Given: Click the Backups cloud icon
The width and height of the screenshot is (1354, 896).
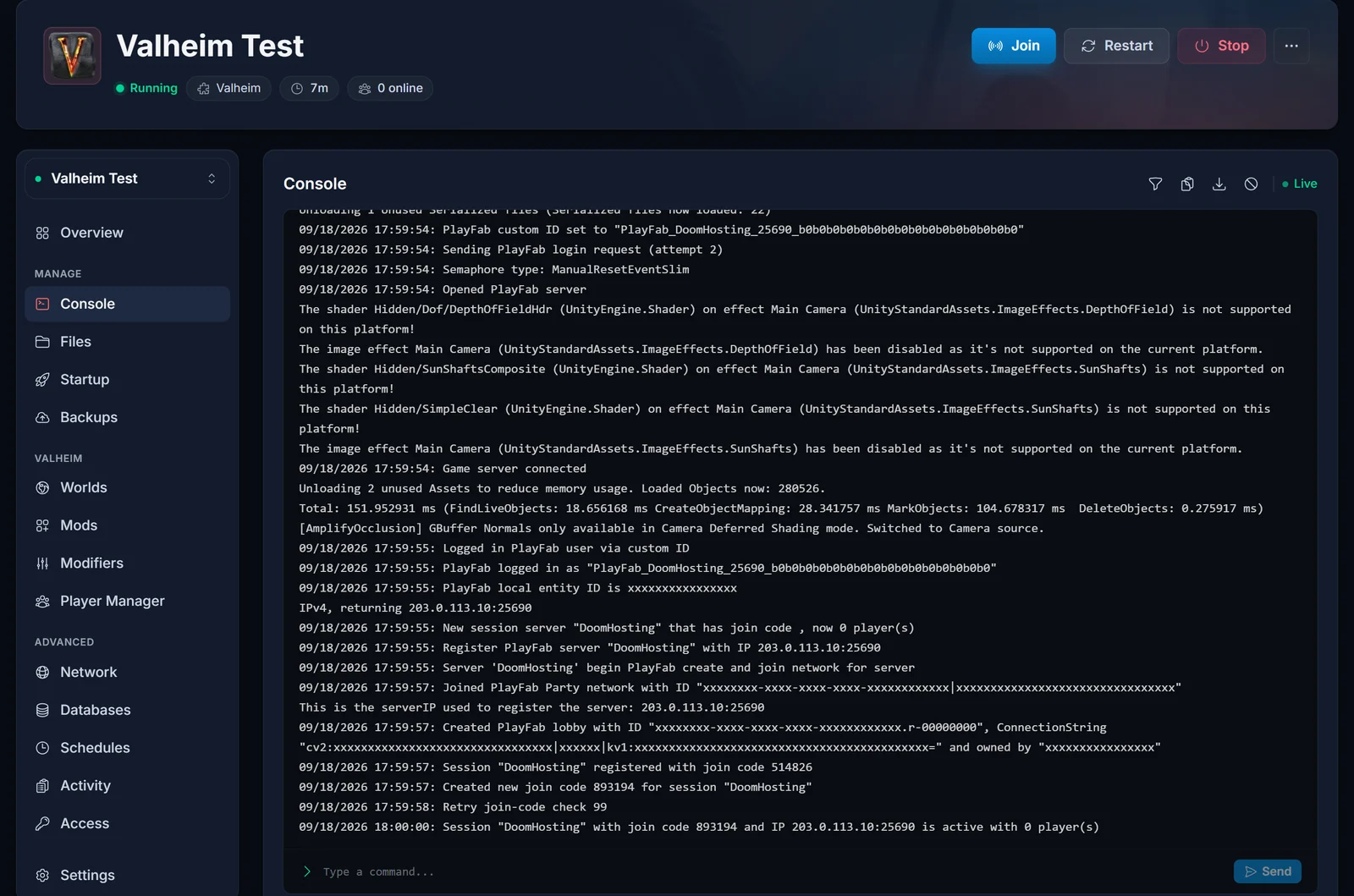Looking at the screenshot, I should click(x=42, y=417).
